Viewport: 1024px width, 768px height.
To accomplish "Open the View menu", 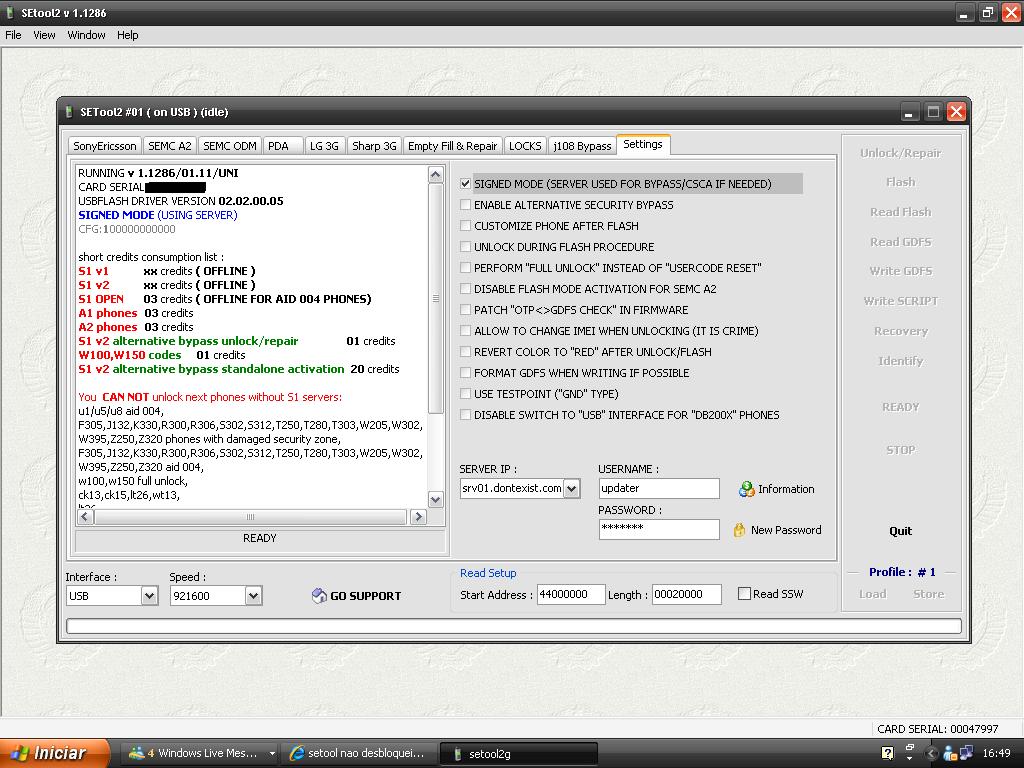I will tap(44, 35).
